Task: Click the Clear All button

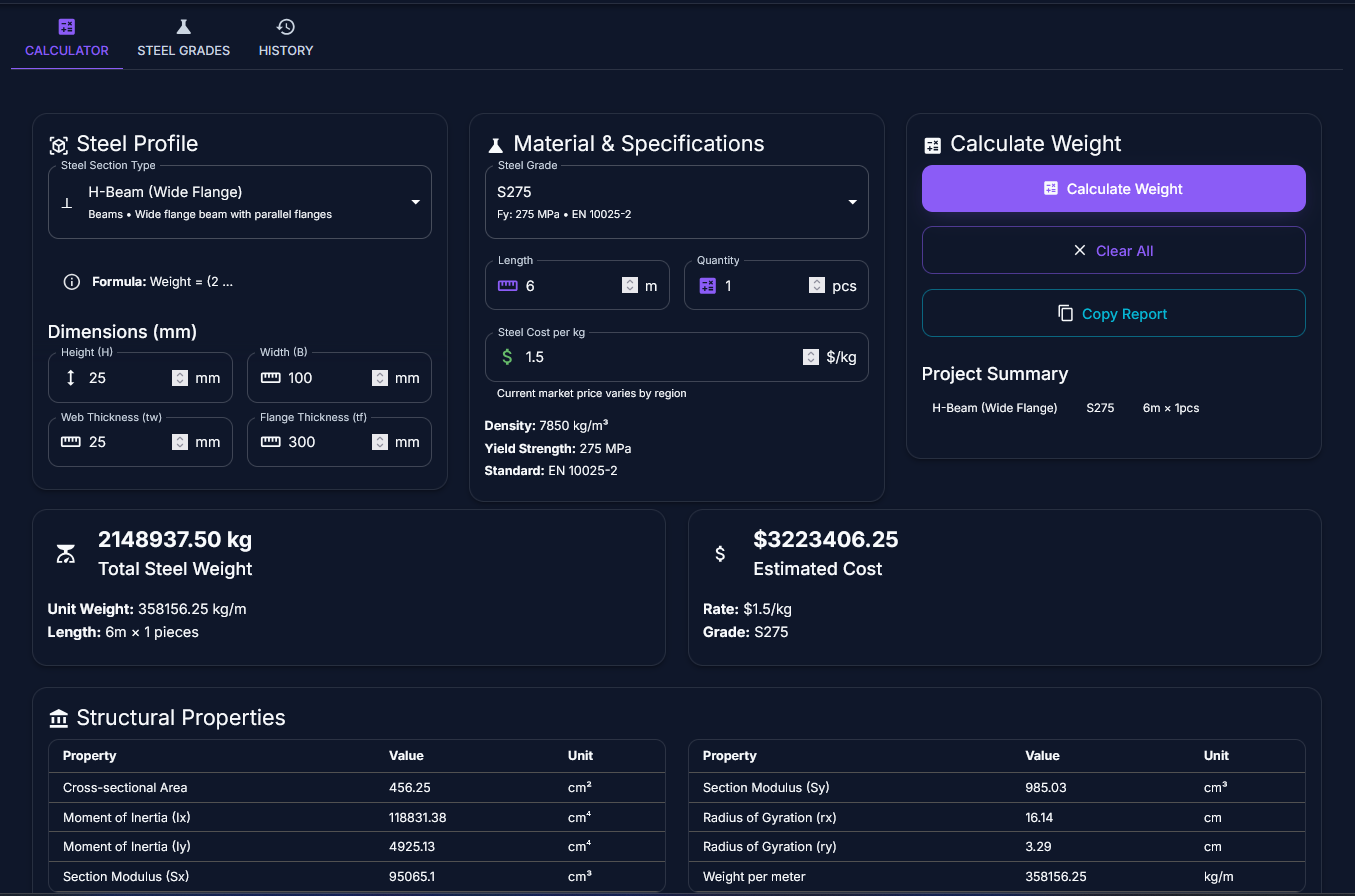Action: click(x=1113, y=251)
